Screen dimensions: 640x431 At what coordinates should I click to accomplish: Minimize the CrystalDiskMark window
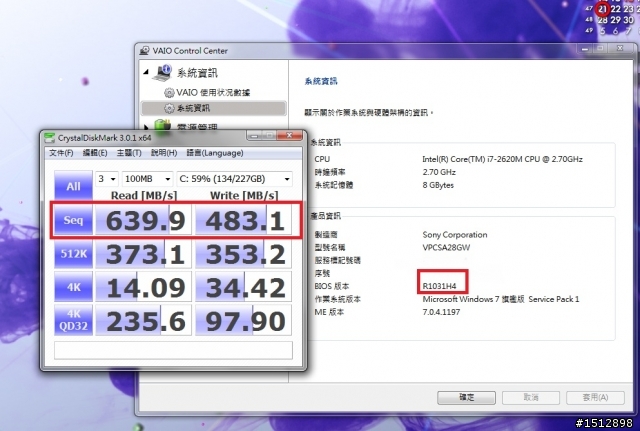click(x=255, y=136)
